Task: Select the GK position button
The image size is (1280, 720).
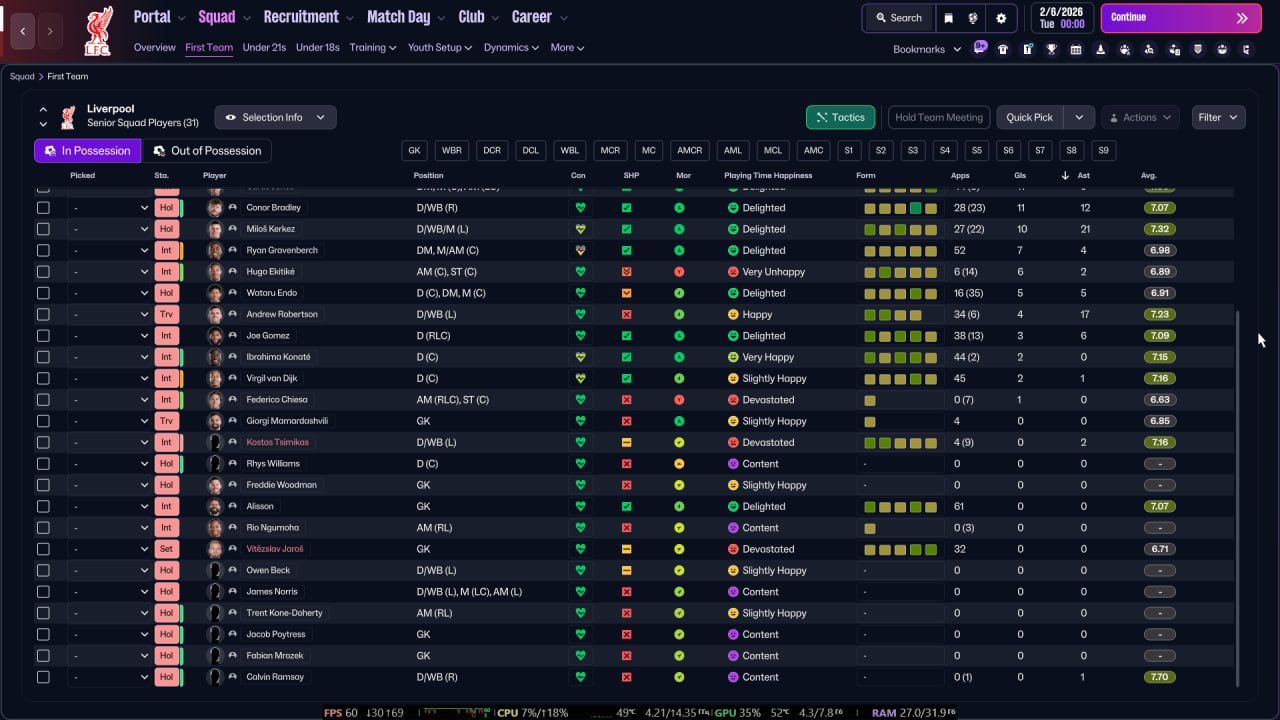Action: (415, 150)
